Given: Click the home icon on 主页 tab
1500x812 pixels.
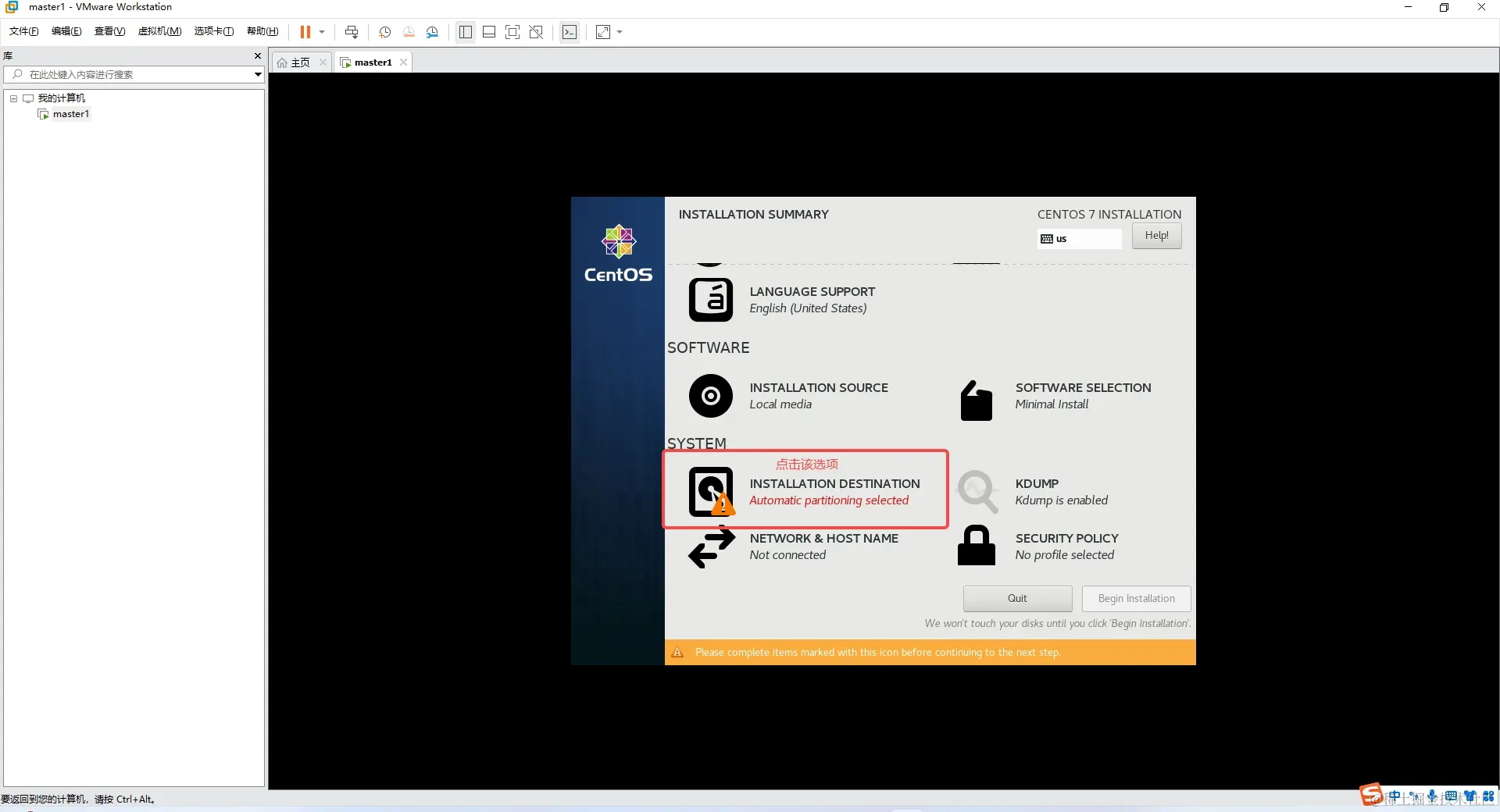Looking at the screenshot, I should pos(282,62).
